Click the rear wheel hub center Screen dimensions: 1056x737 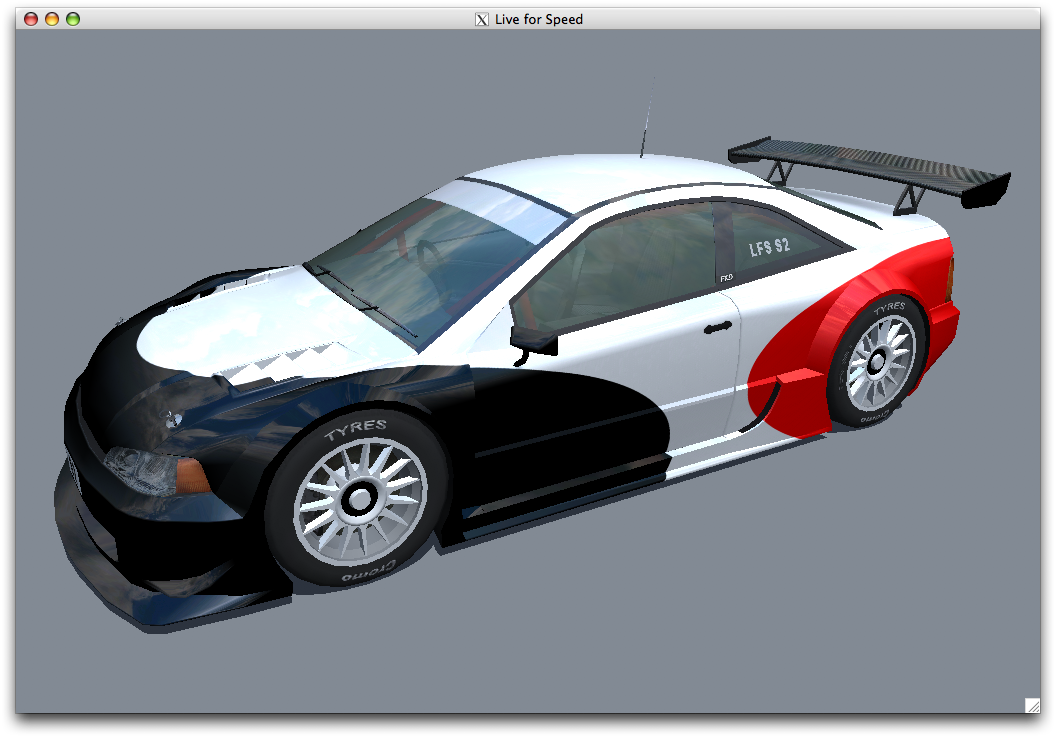tap(876, 362)
